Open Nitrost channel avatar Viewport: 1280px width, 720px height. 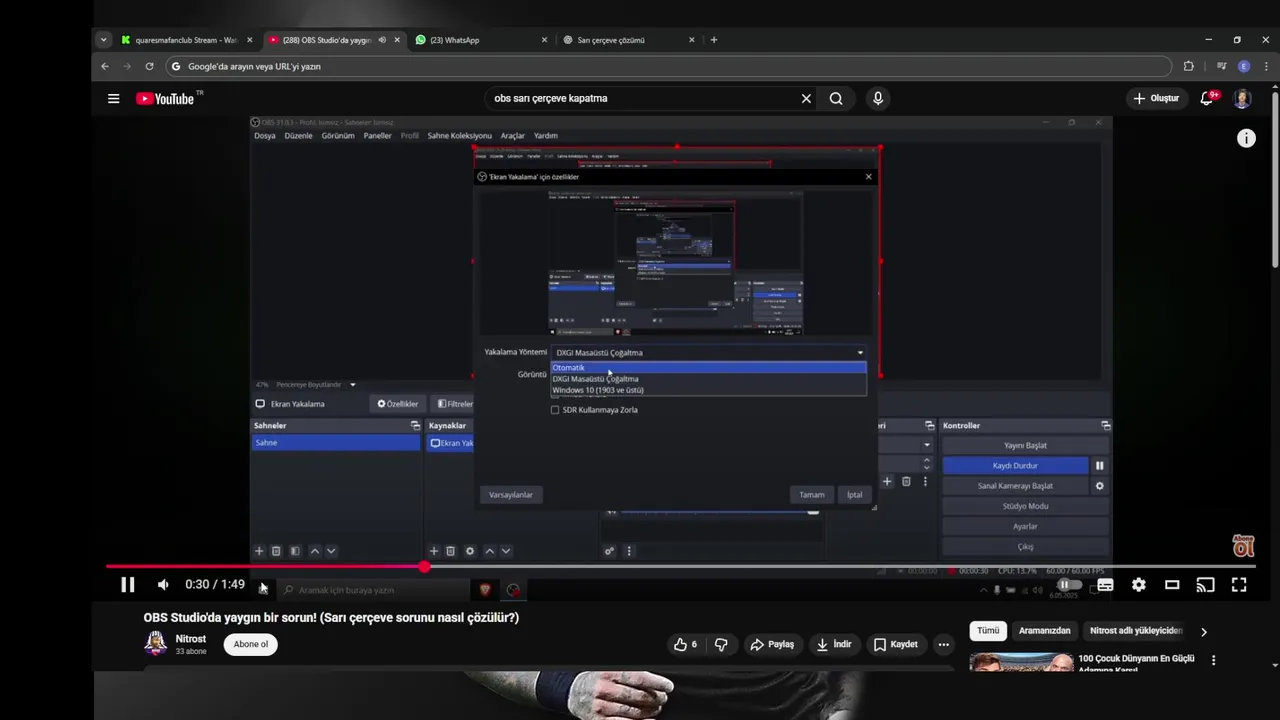pyautogui.click(x=156, y=643)
